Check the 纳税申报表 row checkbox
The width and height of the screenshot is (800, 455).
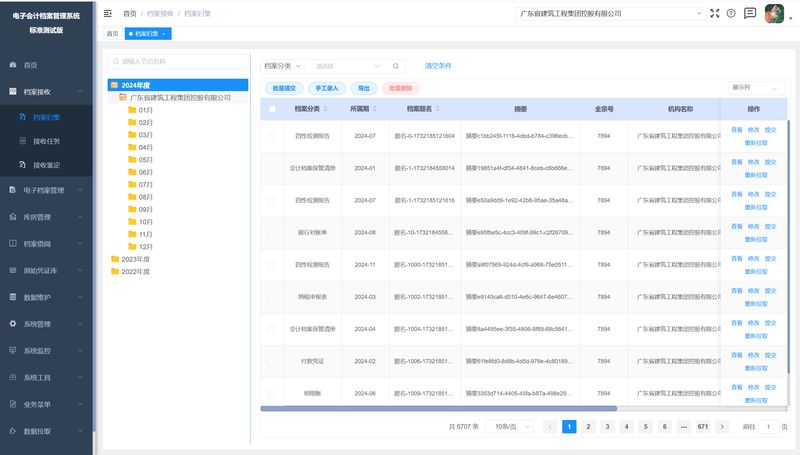(271, 297)
